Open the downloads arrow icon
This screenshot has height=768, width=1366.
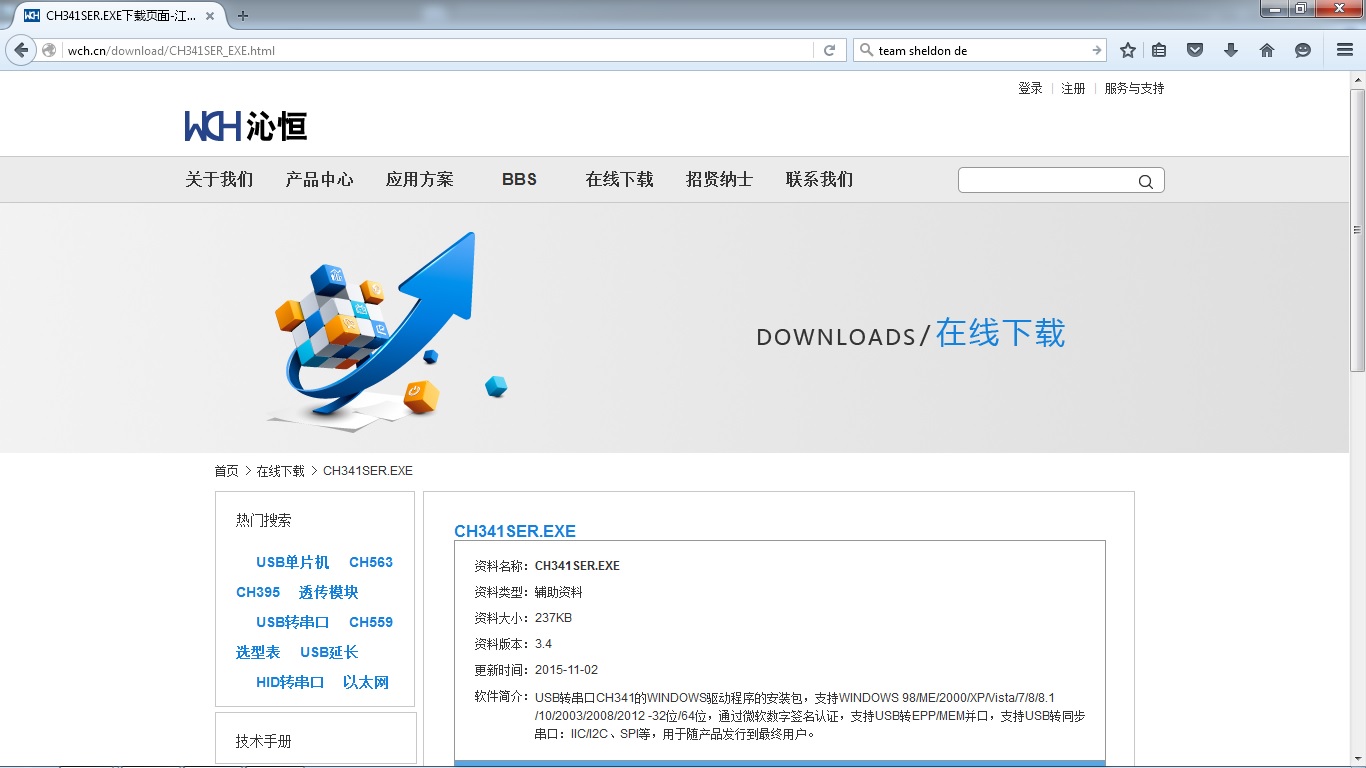1231,50
